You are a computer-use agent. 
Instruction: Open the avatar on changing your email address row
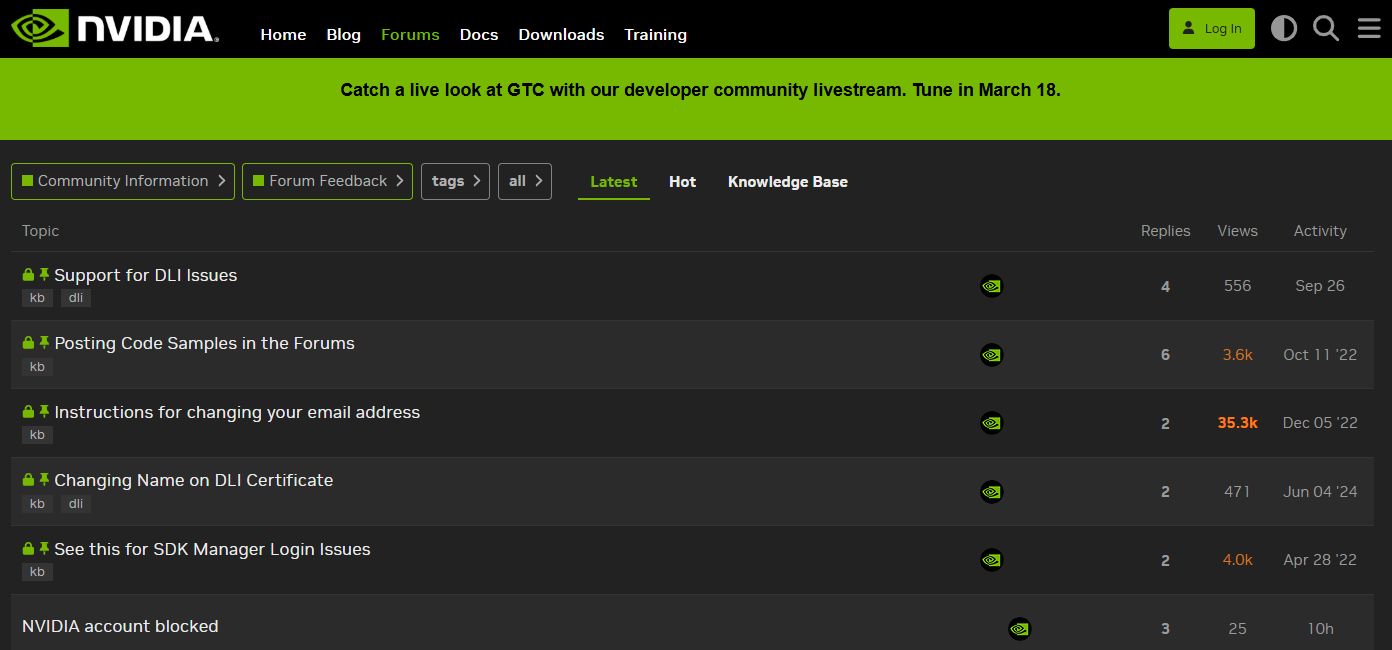[991, 423]
